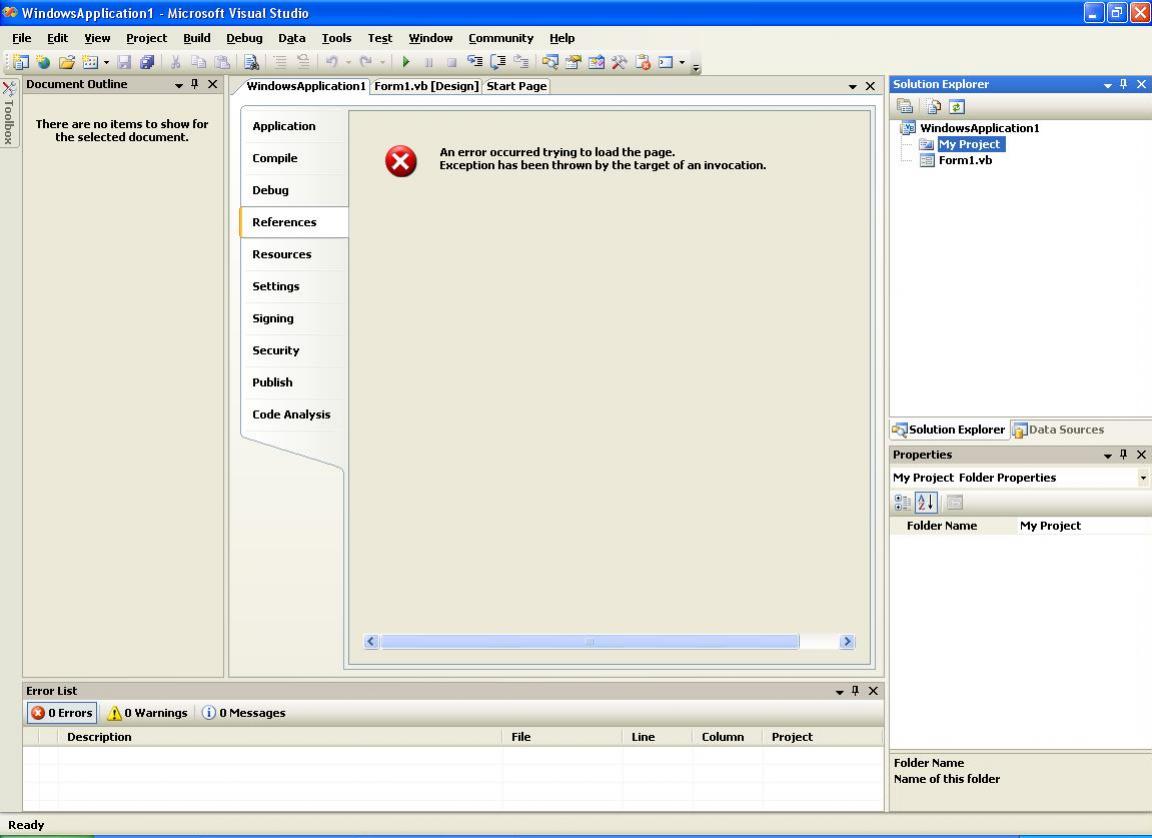The height and width of the screenshot is (838, 1152).
Task: Click the Undo arrow icon
Action: click(x=332, y=62)
